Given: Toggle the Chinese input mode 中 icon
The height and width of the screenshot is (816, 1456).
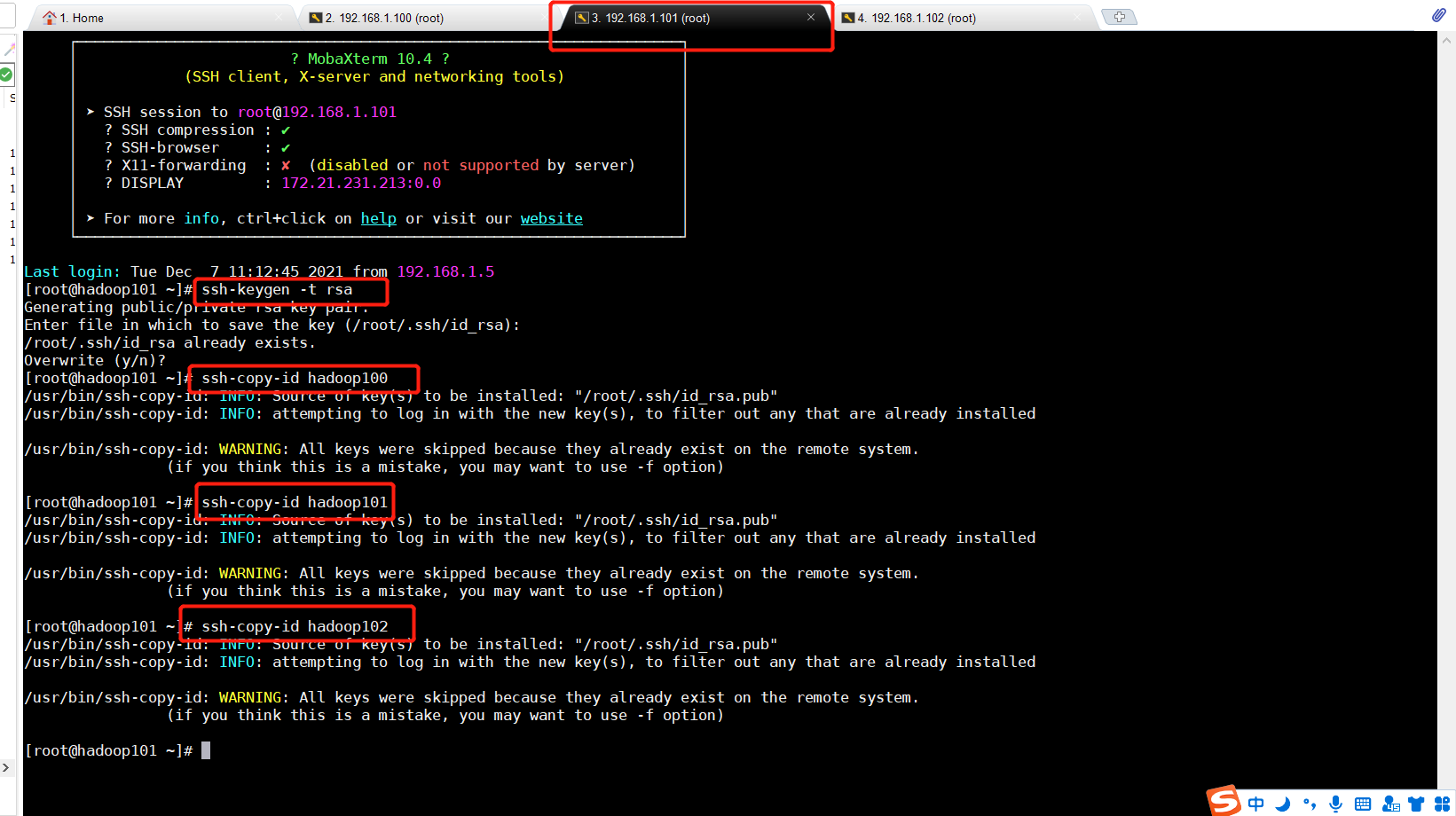Looking at the screenshot, I should click(1256, 804).
